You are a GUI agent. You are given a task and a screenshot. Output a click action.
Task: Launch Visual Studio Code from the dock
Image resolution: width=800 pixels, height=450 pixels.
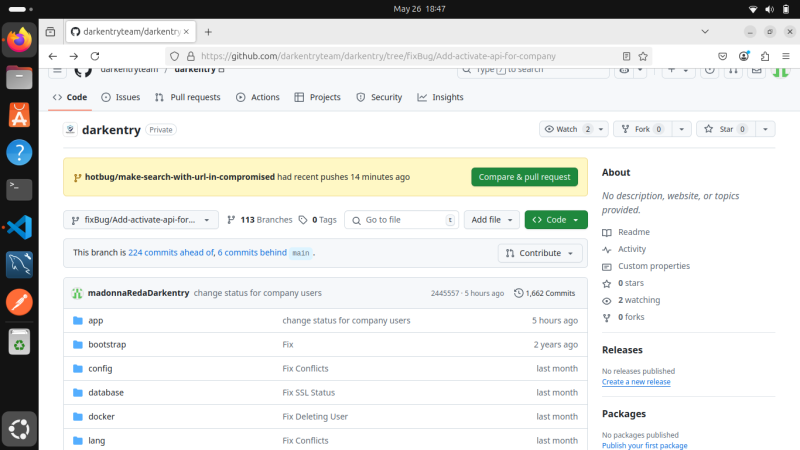coord(19,227)
